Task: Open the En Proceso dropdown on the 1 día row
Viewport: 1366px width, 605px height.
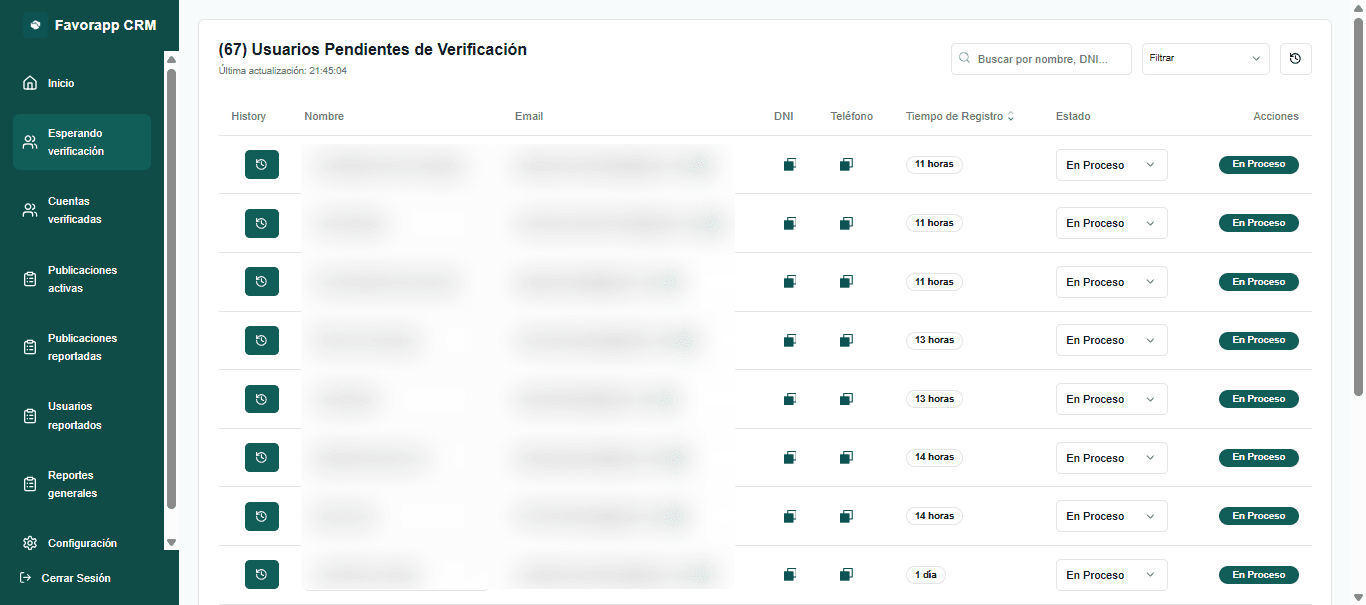Action: point(1111,574)
